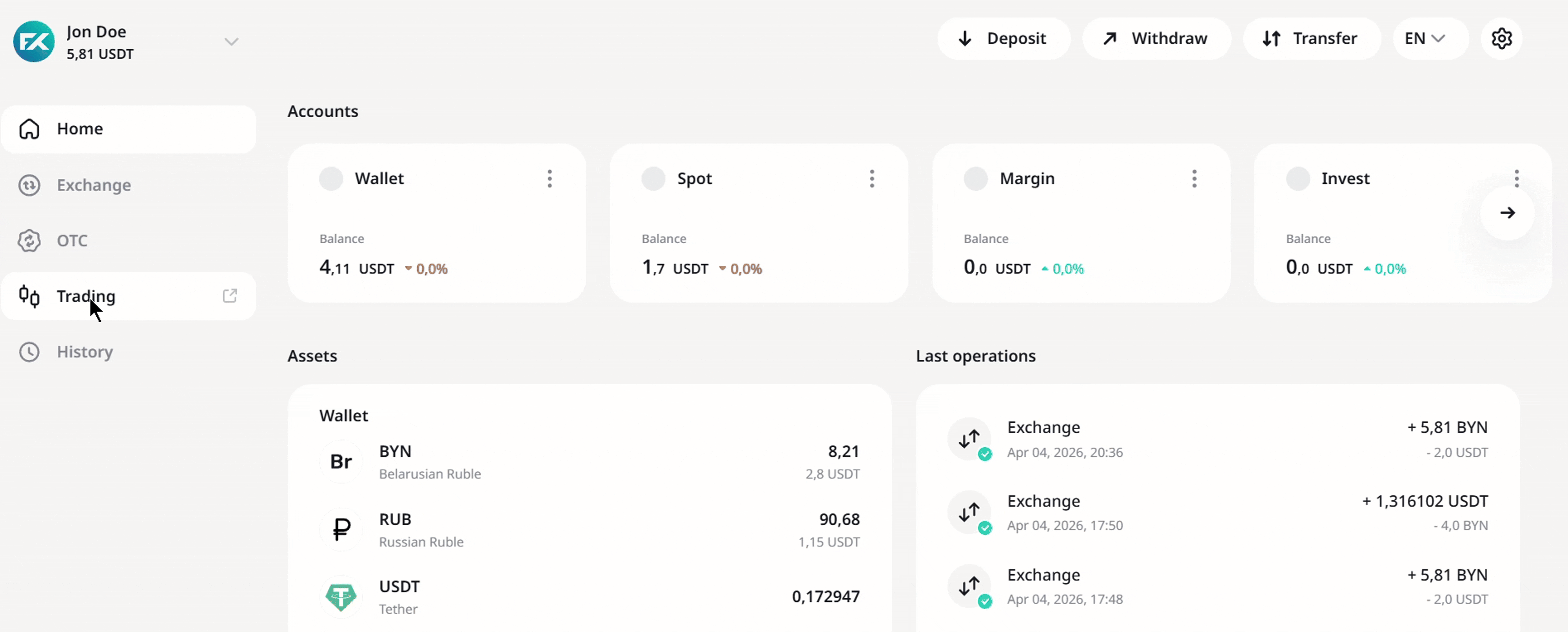
Task: Open Spot card three-dot menu
Action: click(x=872, y=178)
